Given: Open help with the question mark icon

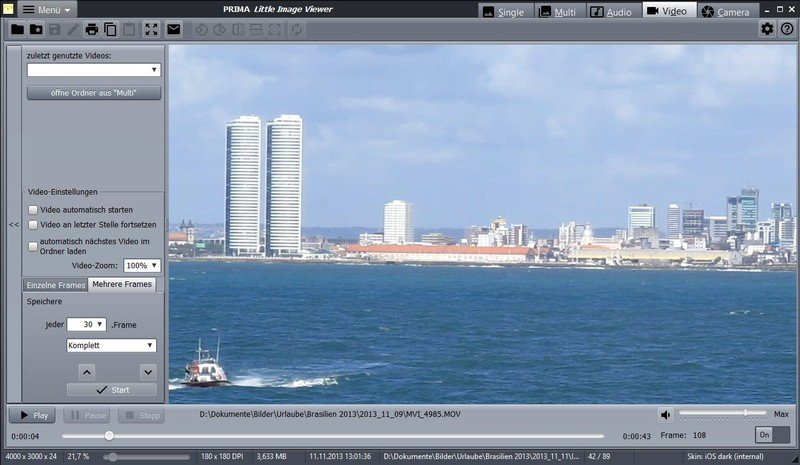Looking at the screenshot, I should pyautogui.click(x=787, y=29).
